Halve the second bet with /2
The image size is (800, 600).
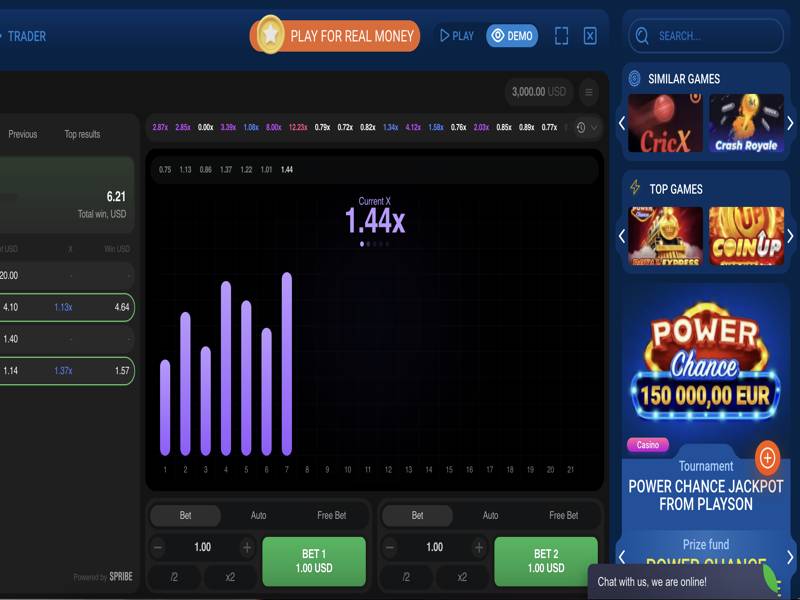pyautogui.click(x=406, y=577)
